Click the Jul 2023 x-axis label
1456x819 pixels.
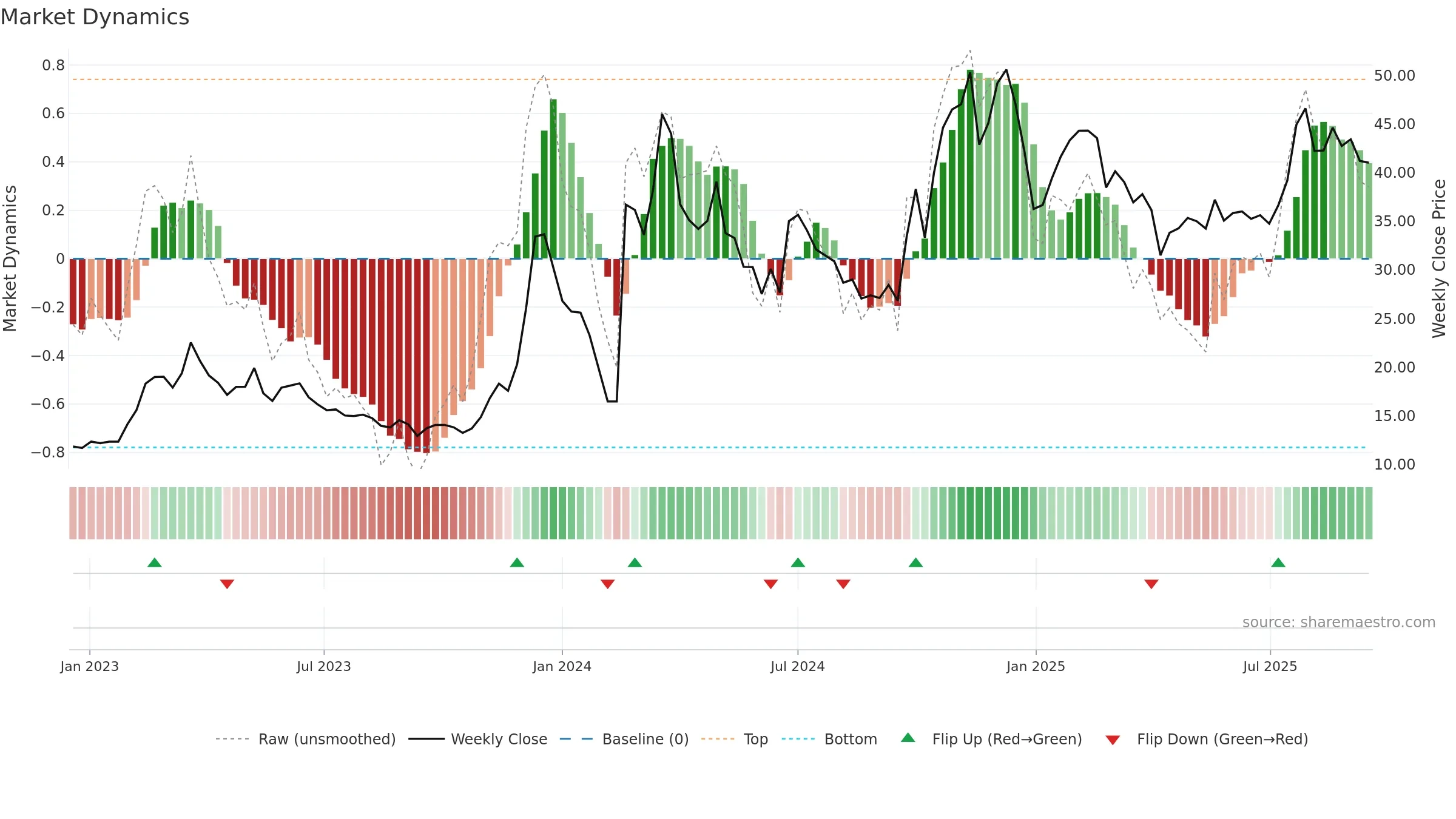(x=324, y=666)
